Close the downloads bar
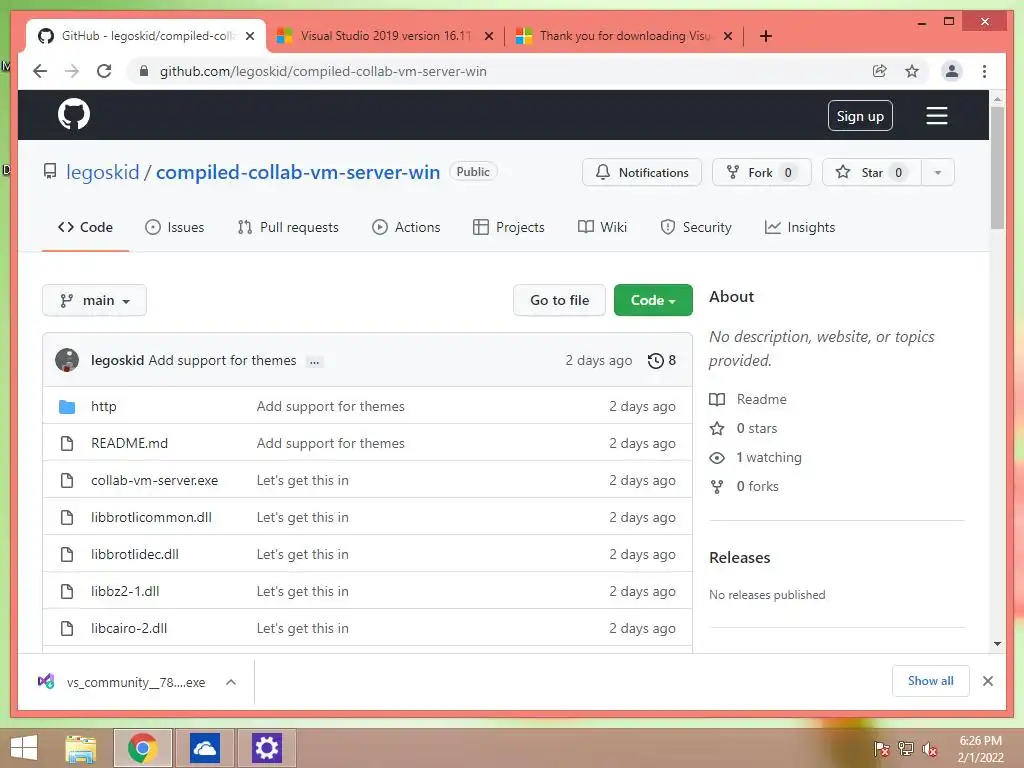The image size is (1024, 768). click(987, 681)
